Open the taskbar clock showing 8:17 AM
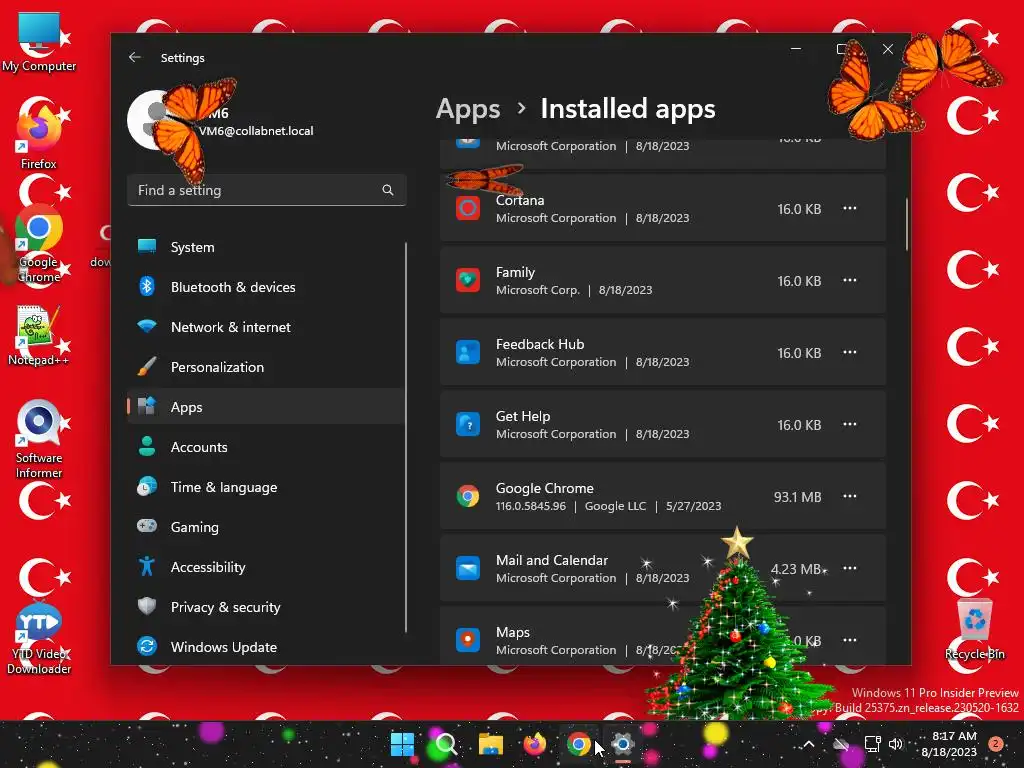The image size is (1024, 768). (x=950, y=744)
